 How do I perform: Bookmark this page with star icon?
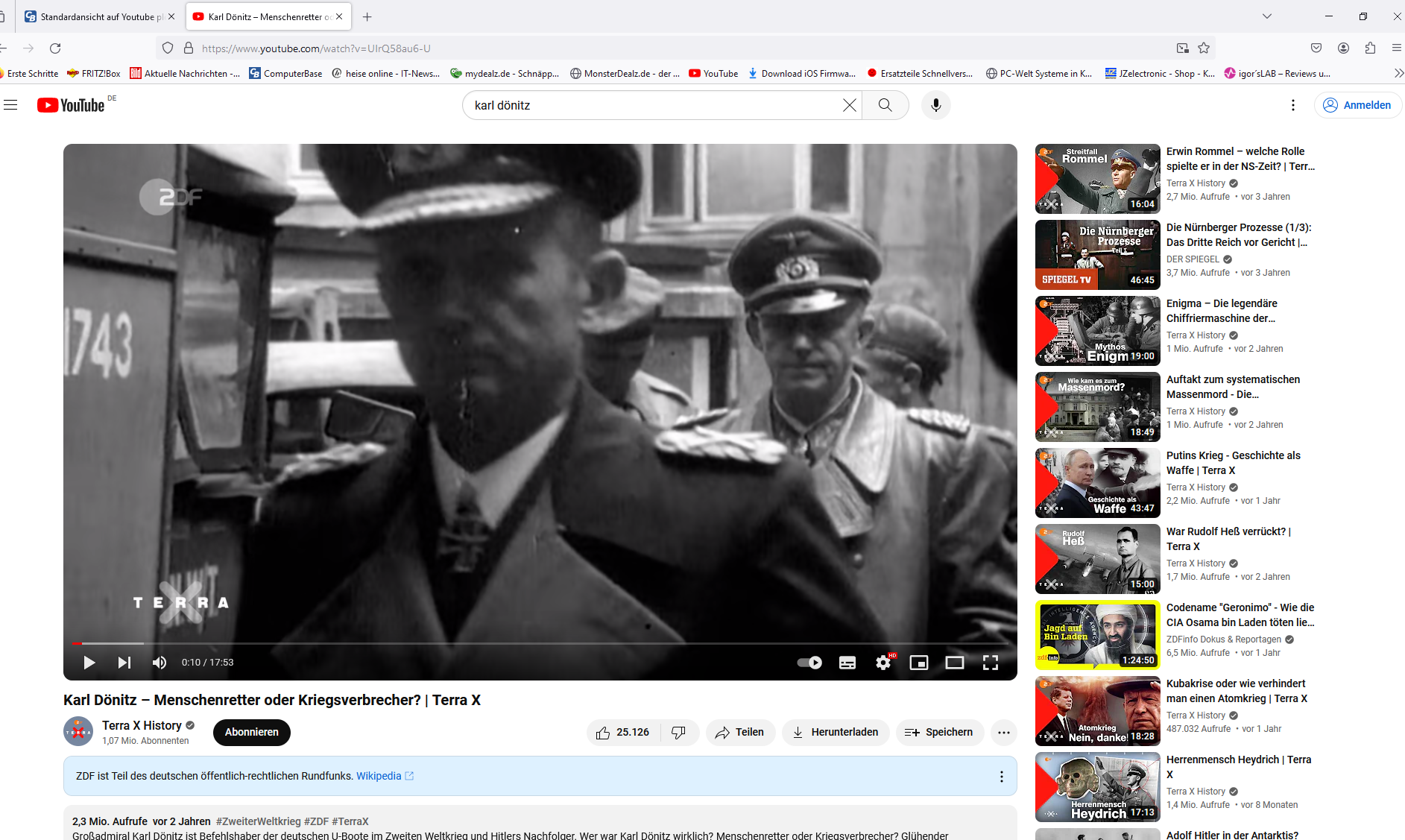1204,48
